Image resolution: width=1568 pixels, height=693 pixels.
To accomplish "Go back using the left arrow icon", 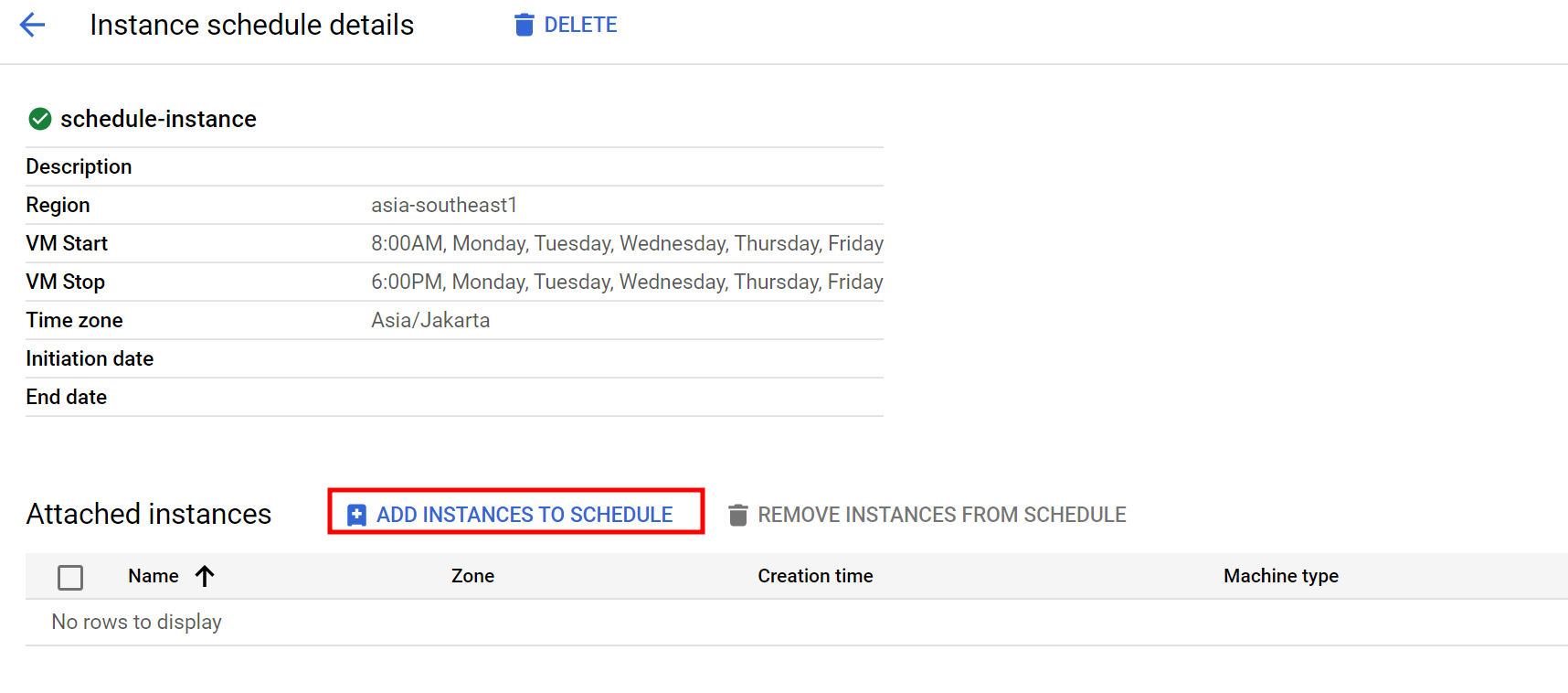I will (32, 25).
